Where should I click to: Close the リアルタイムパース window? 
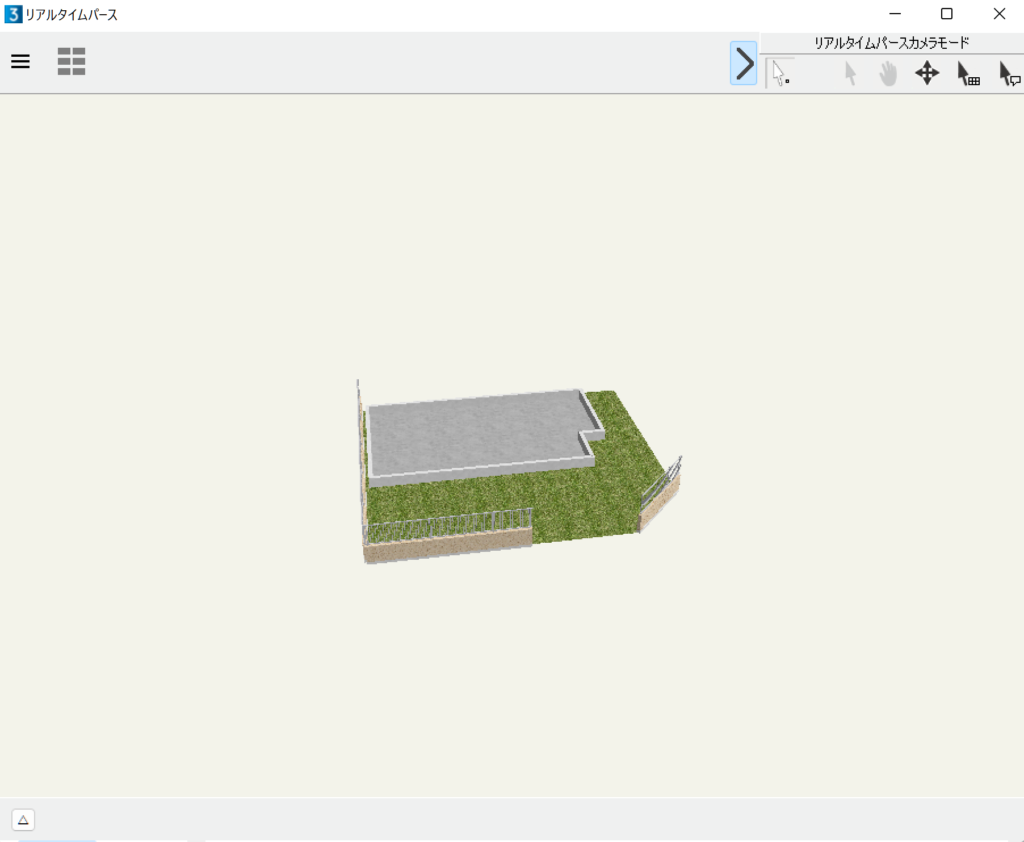coord(998,14)
